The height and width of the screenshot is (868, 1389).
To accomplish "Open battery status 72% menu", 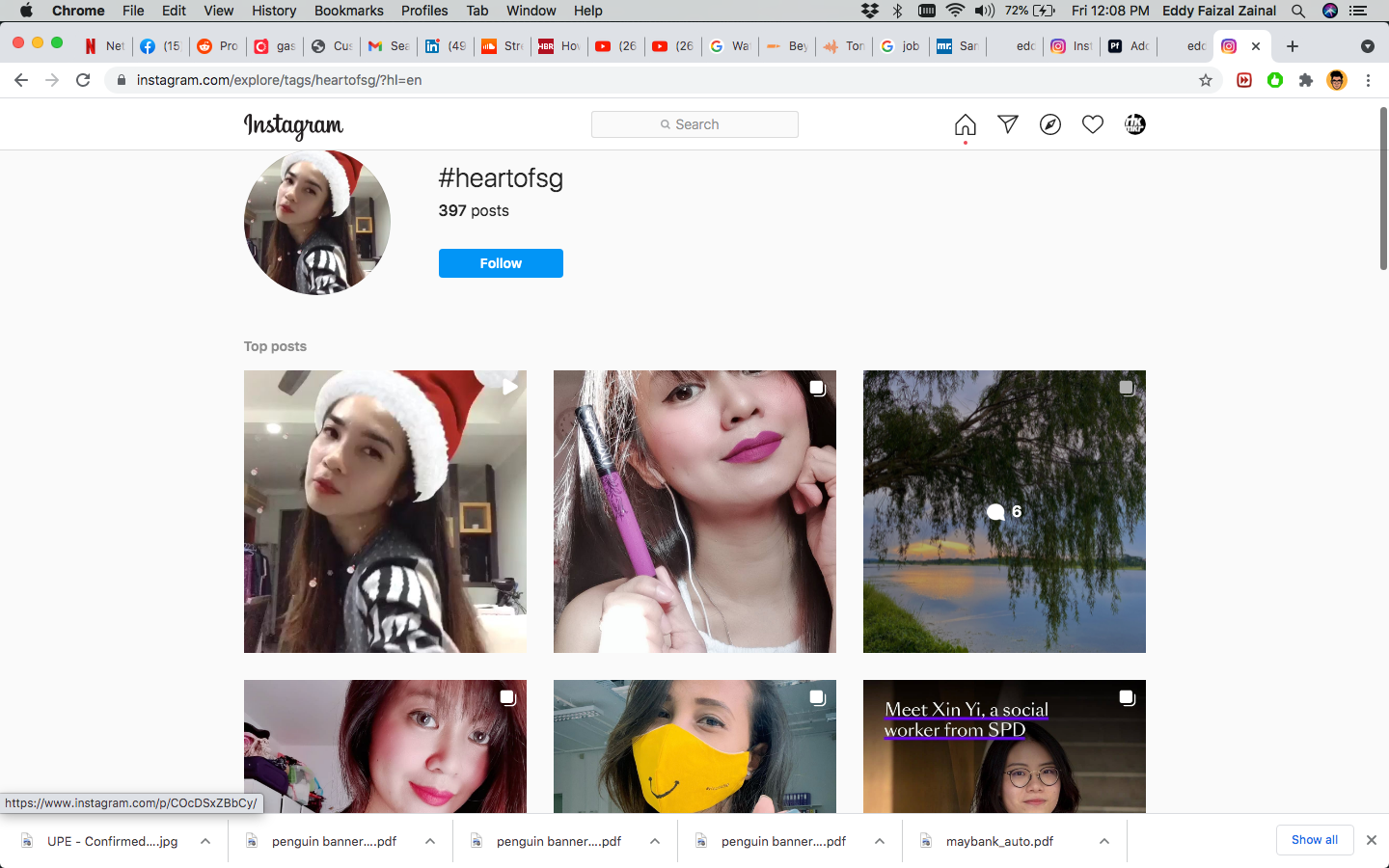I will (1030, 11).
